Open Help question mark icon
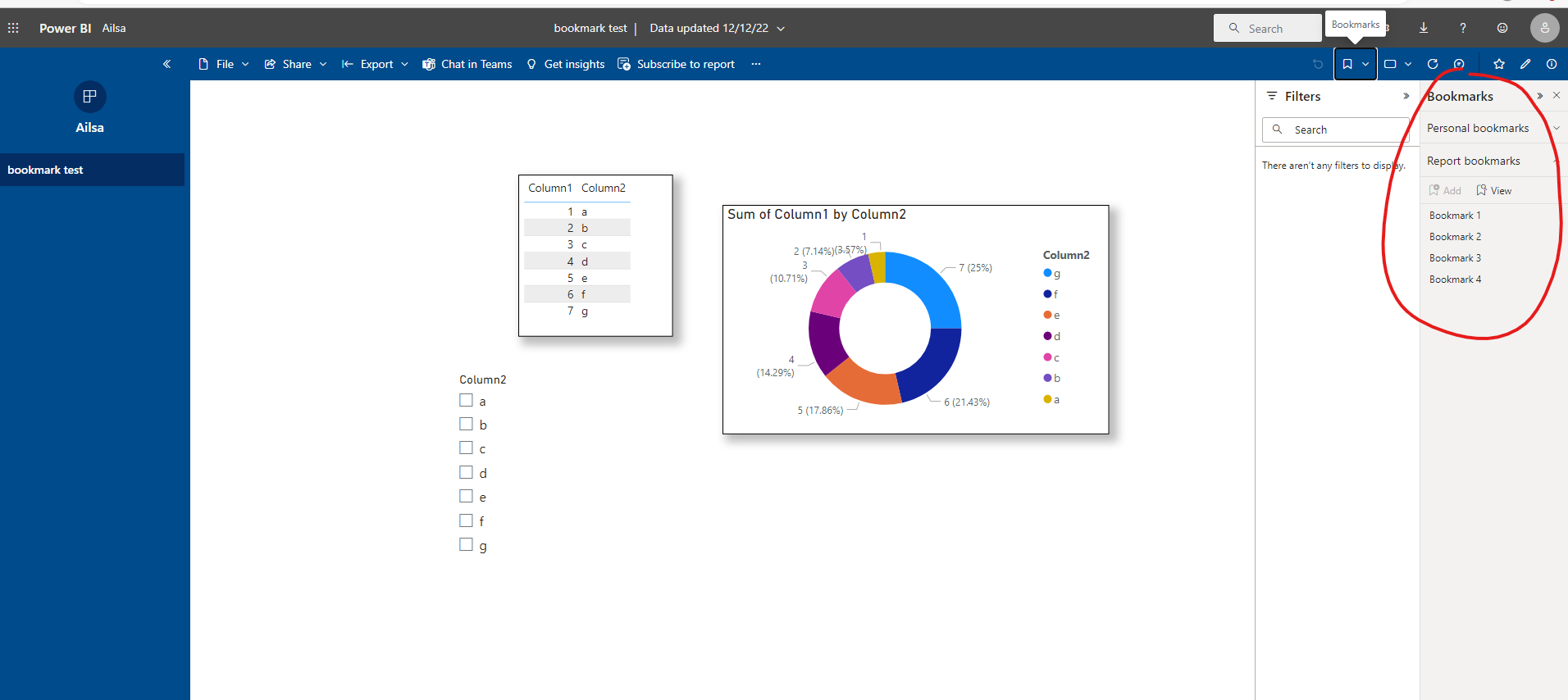The width and height of the screenshot is (1568, 700). [x=1463, y=28]
